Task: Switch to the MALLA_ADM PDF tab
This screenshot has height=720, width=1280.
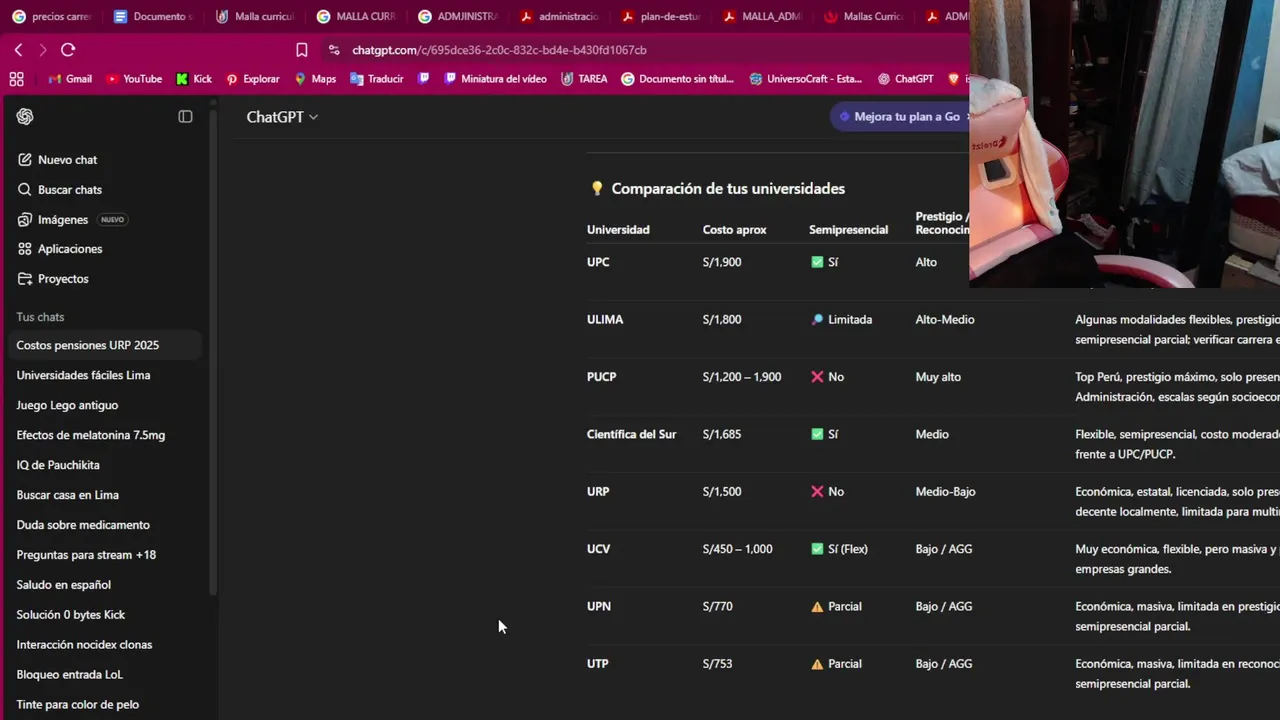Action: point(763,16)
